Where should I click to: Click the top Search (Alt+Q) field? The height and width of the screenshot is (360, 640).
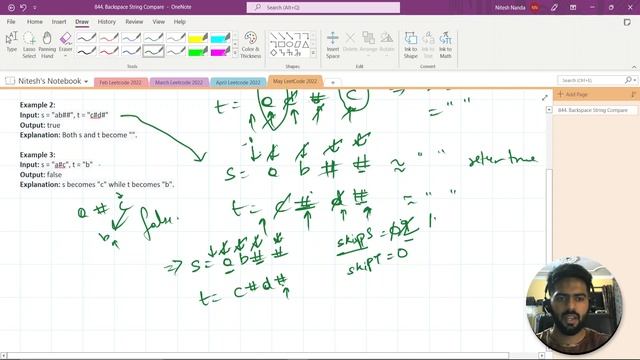323,7
